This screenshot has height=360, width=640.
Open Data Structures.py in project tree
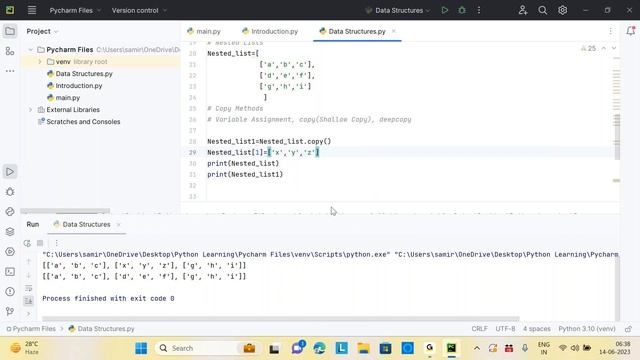[84, 74]
